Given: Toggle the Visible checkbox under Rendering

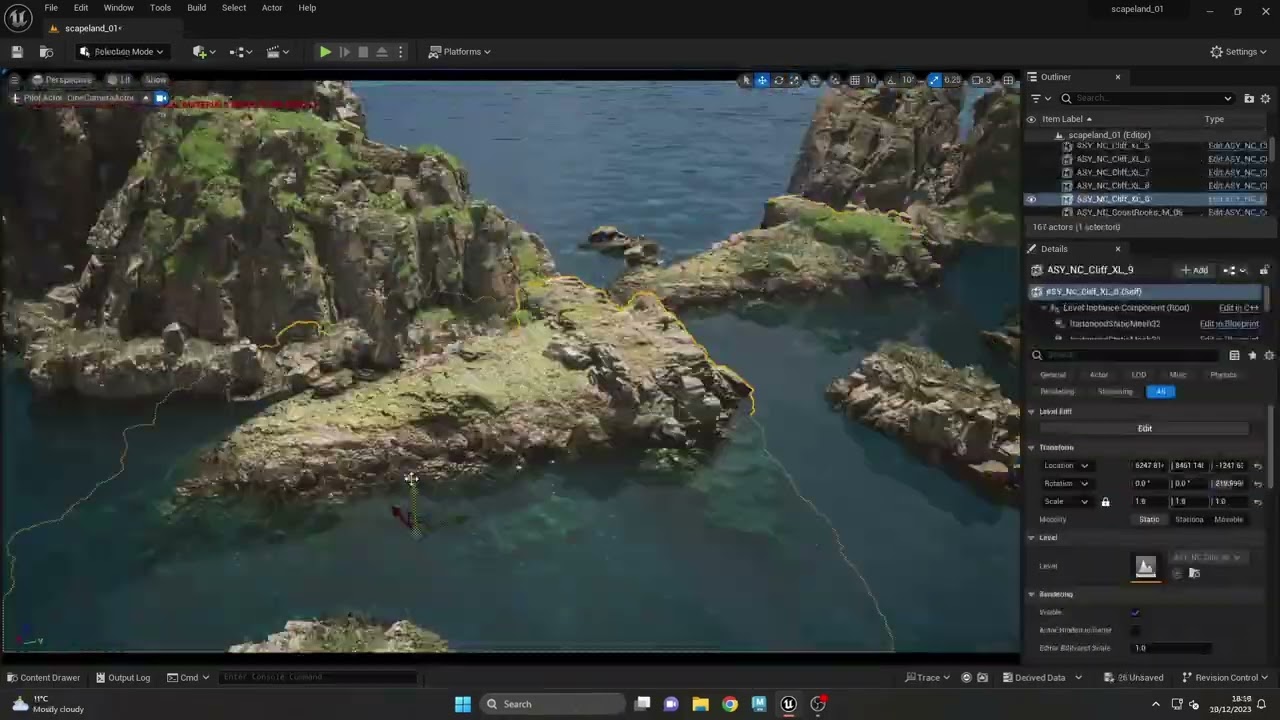Looking at the screenshot, I should 1135,612.
